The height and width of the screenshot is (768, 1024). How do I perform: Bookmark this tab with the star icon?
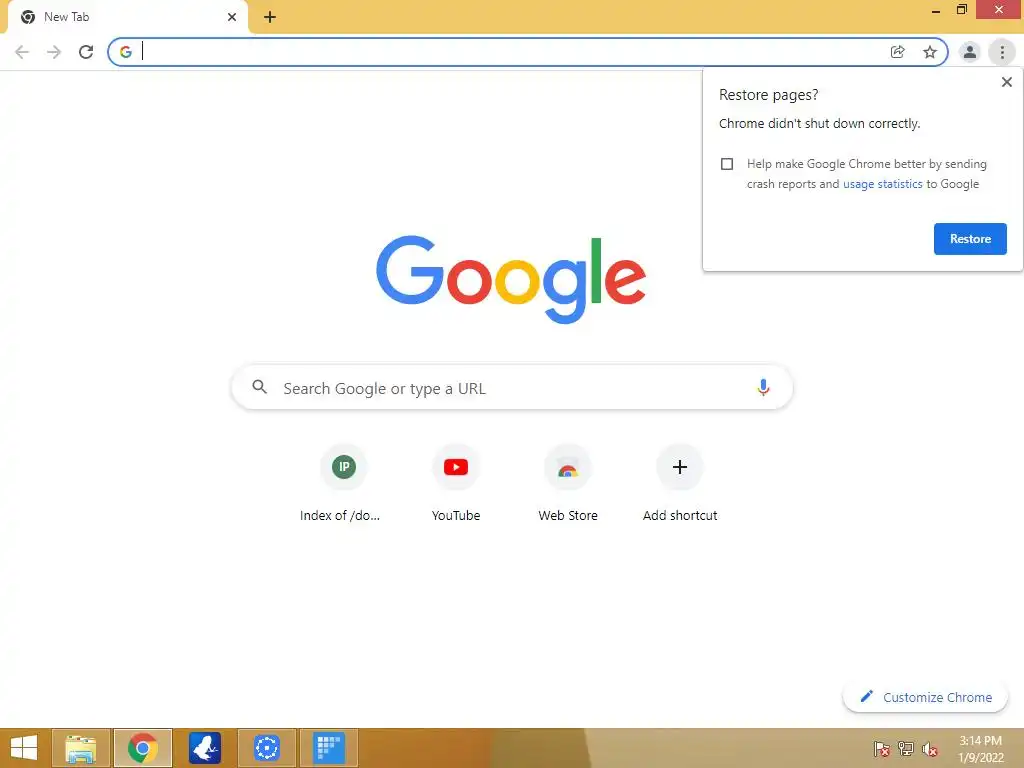click(x=930, y=52)
